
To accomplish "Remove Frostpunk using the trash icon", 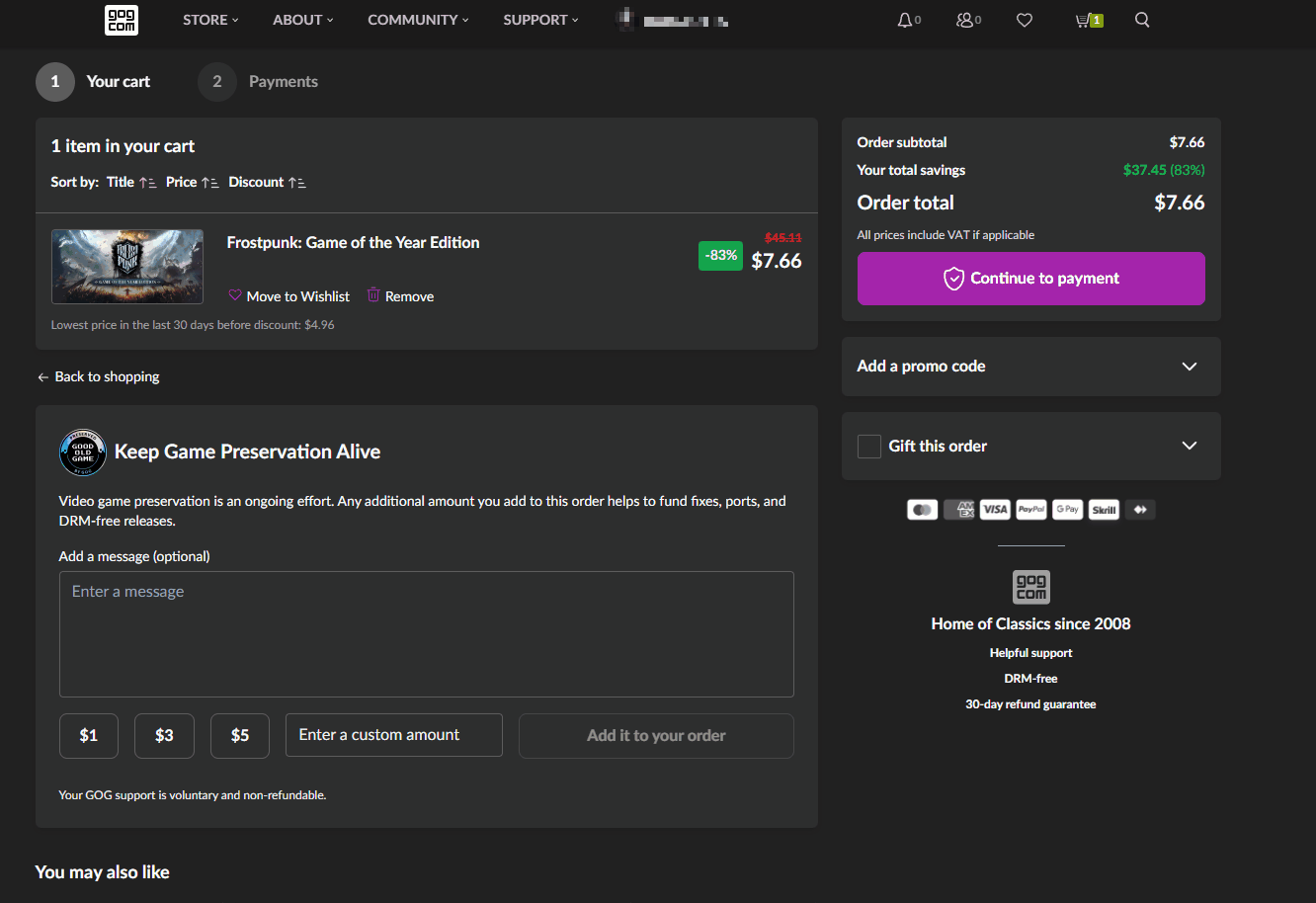I will click(373, 295).
